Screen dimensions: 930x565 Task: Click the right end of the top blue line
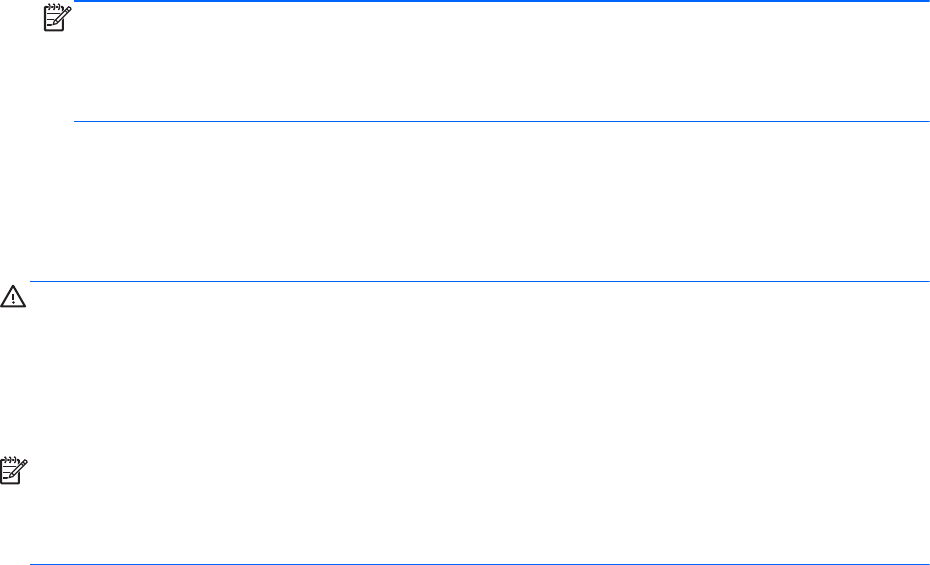(926, 2)
